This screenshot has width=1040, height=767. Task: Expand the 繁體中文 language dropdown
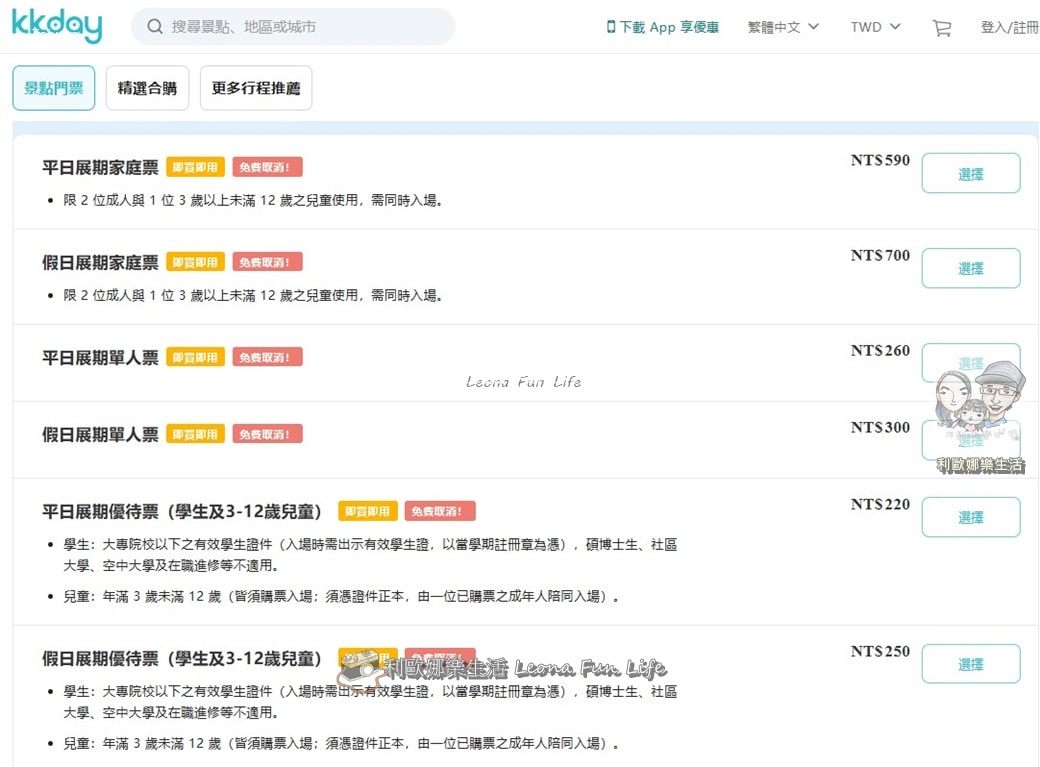tap(783, 27)
